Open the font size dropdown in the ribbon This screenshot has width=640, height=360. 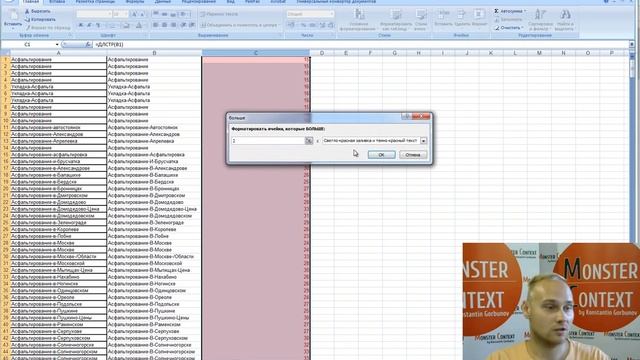125,14
